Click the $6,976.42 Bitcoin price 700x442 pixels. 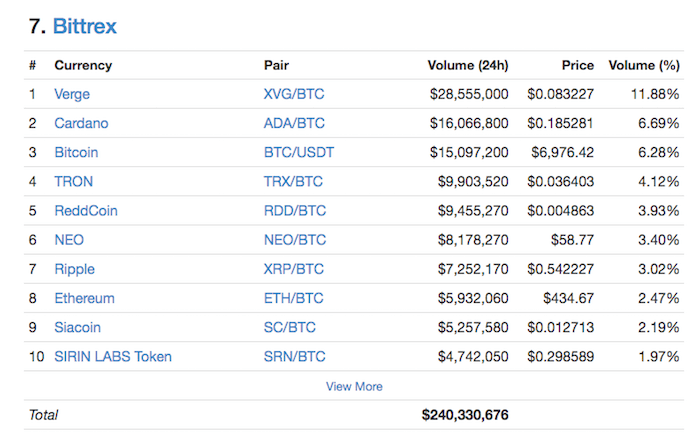click(562, 152)
